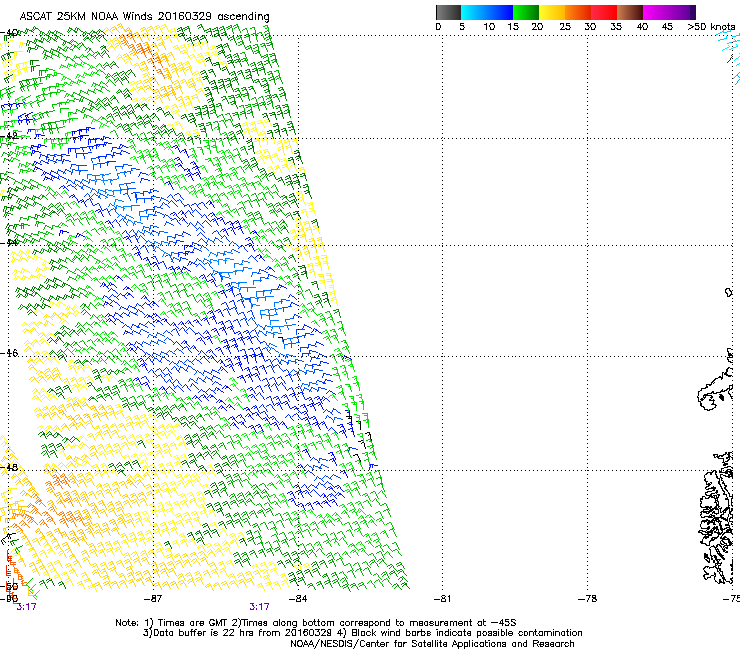
Task: Click the 'Data buffer is 22 hrs' note line
Action: click(x=362, y=633)
